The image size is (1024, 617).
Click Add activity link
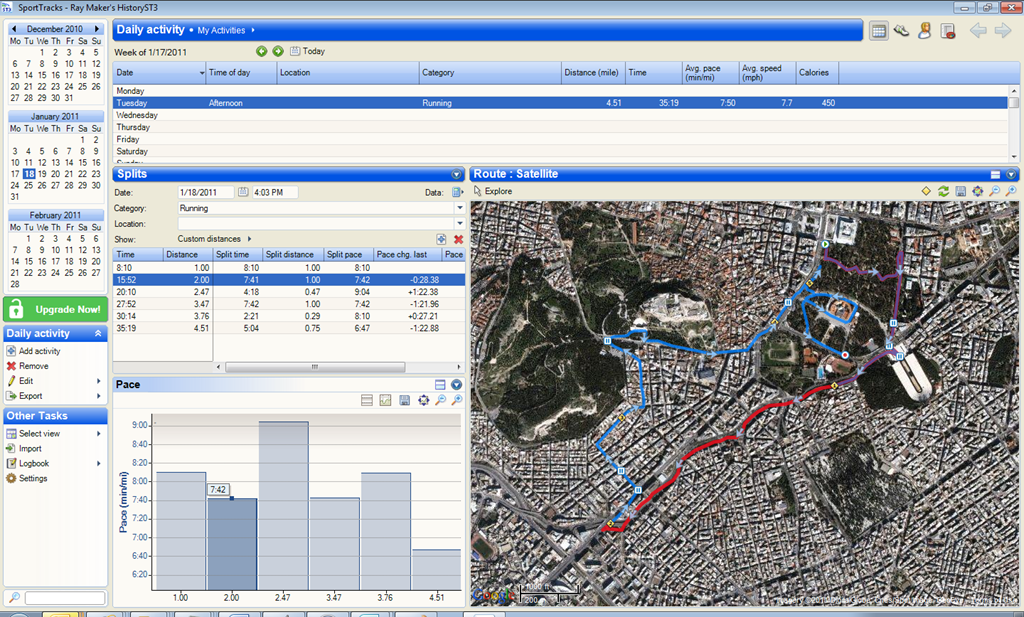tap(39, 351)
